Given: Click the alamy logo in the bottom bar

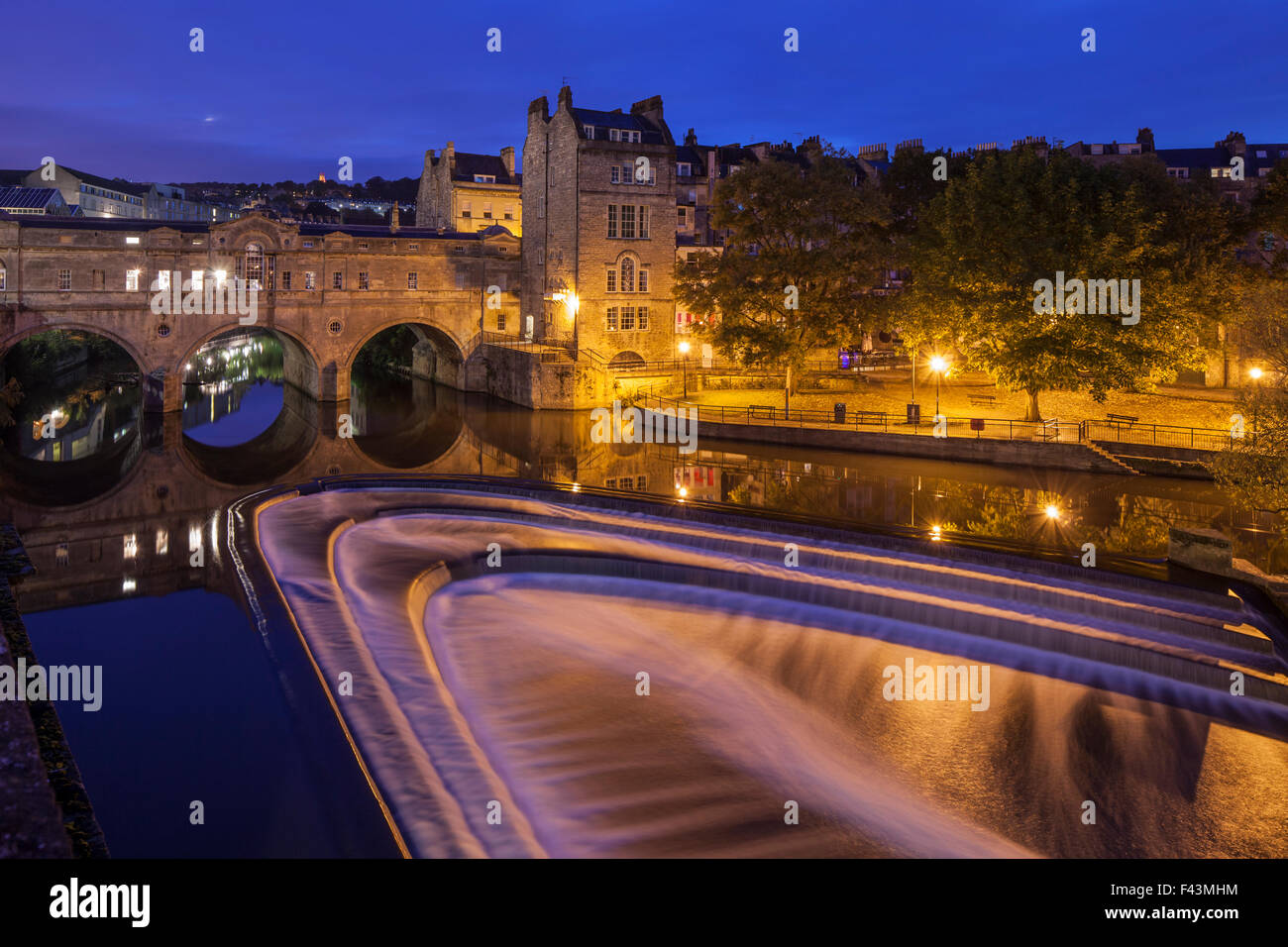Looking at the screenshot, I should click(x=100, y=902).
